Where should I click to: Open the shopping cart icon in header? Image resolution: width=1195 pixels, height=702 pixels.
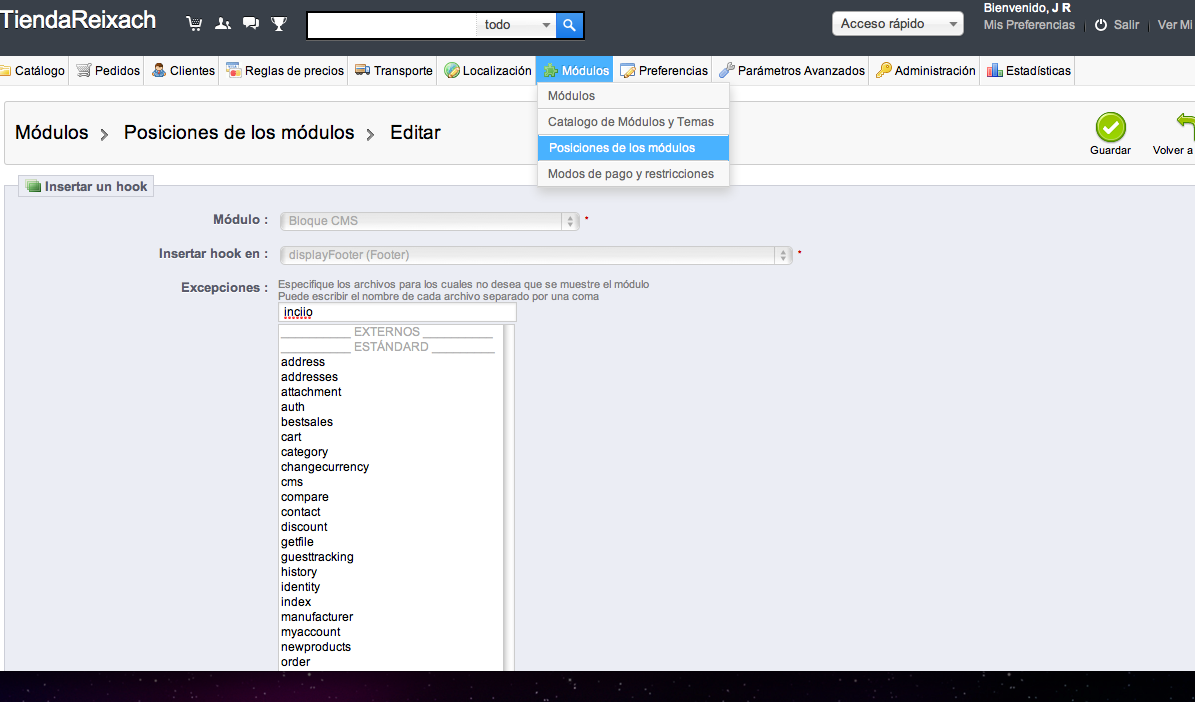(x=194, y=24)
